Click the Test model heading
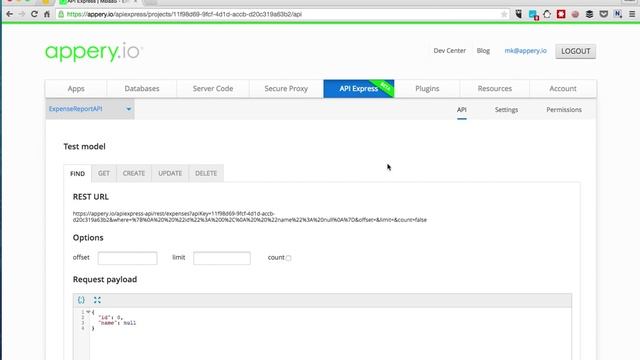 (84, 147)
